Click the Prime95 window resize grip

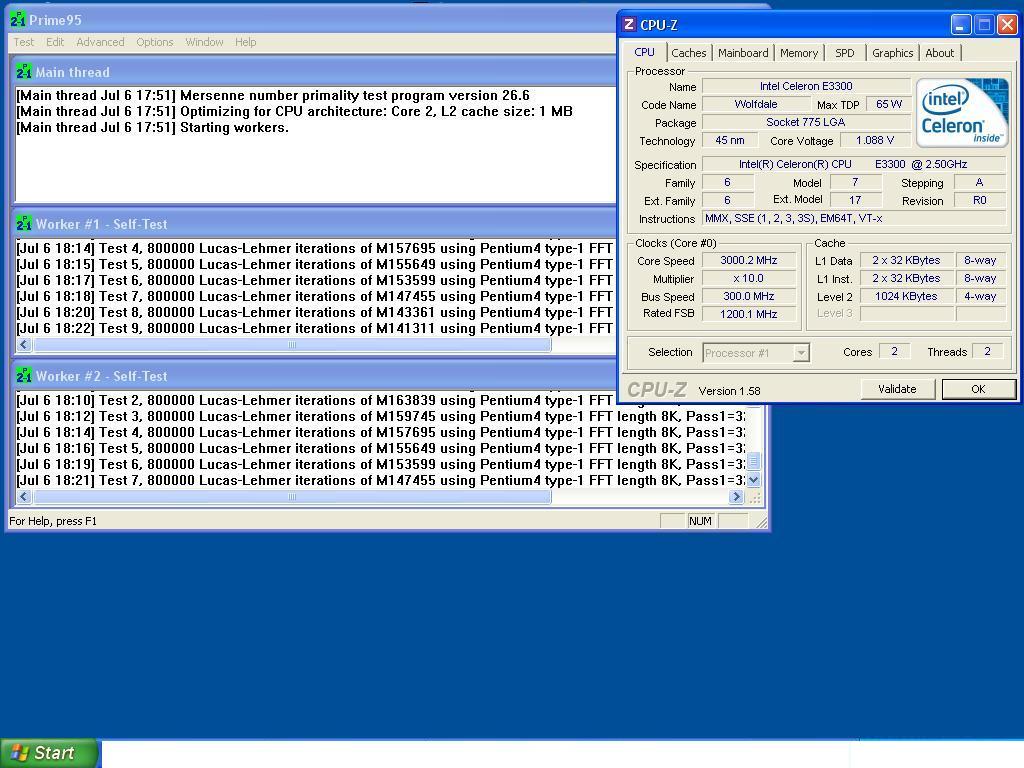pos(761,522)
